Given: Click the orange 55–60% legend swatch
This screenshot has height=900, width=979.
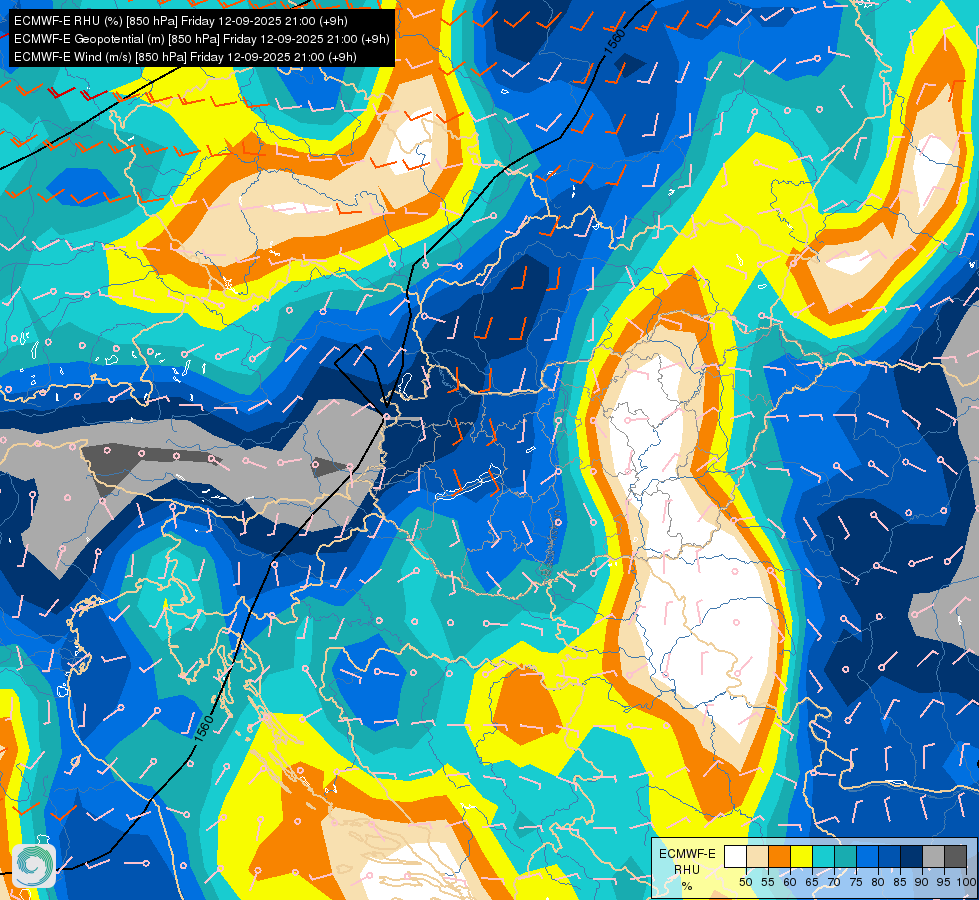Looking at the screenshot, I should pos(779,856).
